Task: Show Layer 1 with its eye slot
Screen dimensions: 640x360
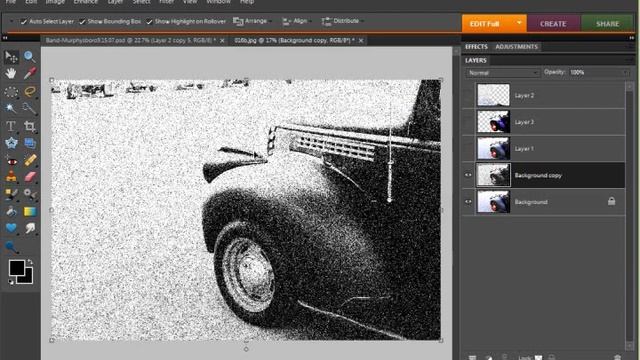Action: click(x=469, y=148)
